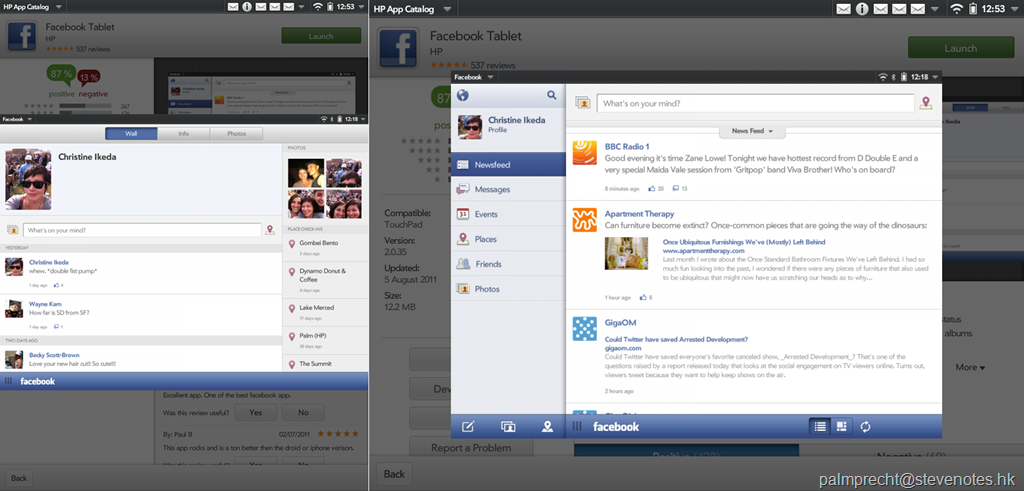Switch to list view in Facebook bottom bar

tap(820, 427)
